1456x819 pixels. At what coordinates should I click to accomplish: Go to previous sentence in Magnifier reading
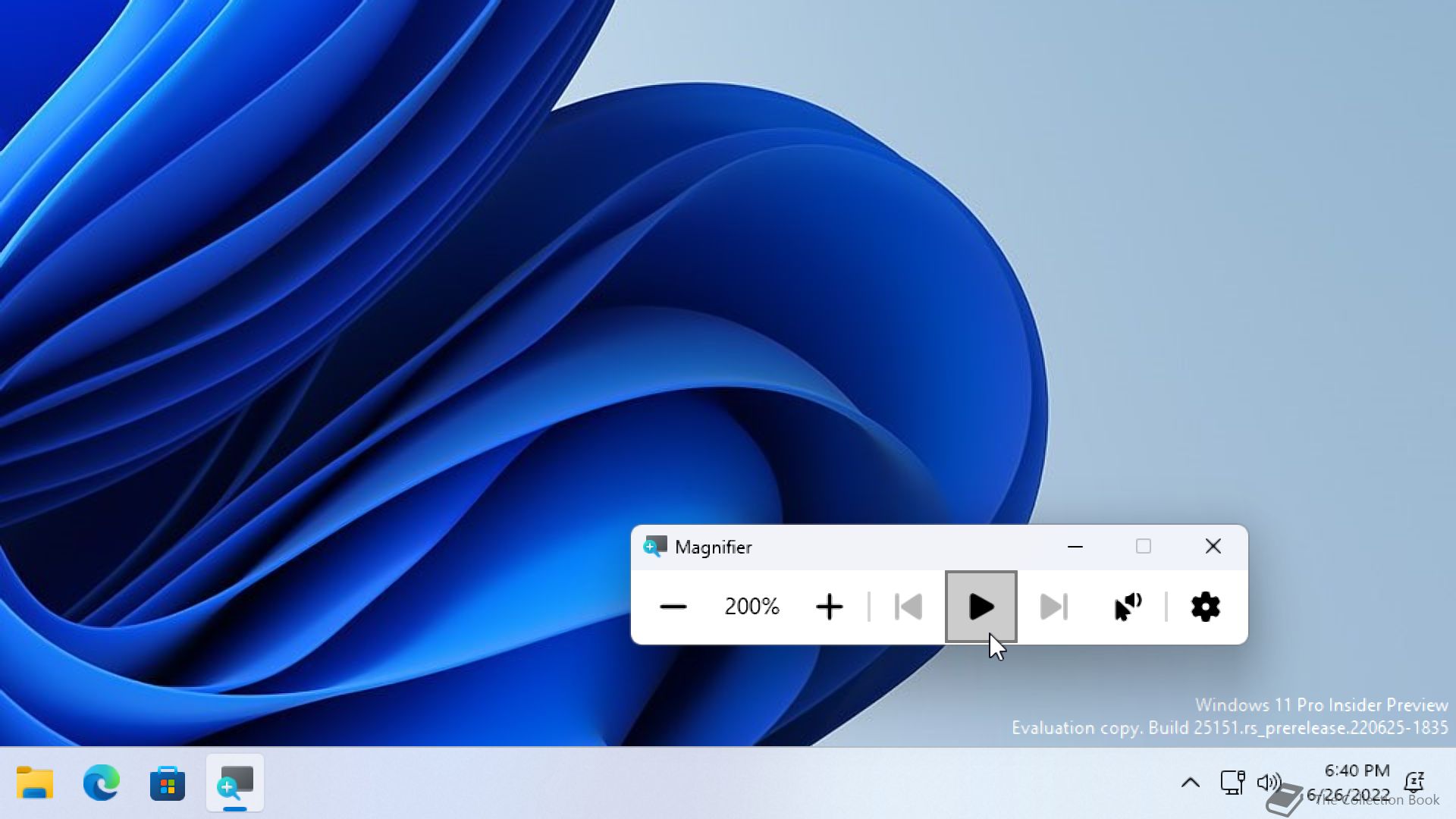click(908, 607)
